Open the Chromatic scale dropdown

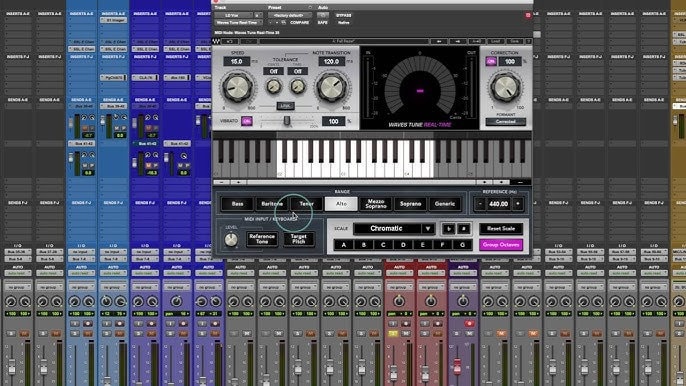pos(394,228)
